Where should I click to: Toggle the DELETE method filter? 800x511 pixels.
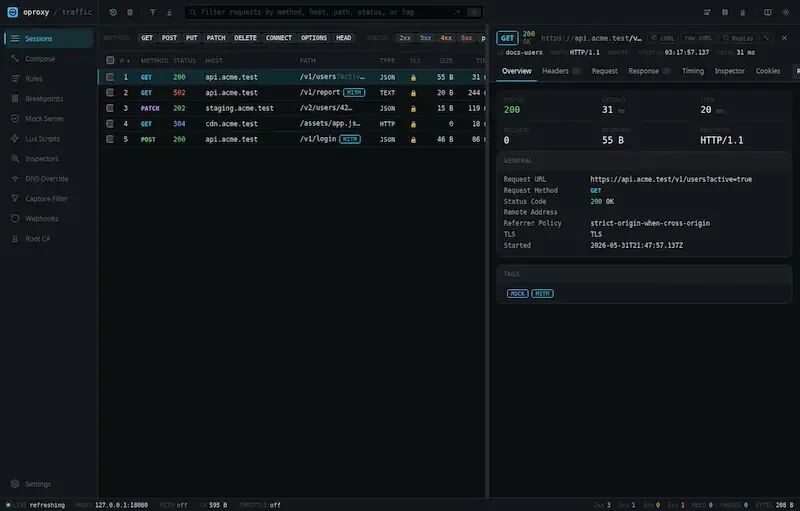tap(245, 38)
